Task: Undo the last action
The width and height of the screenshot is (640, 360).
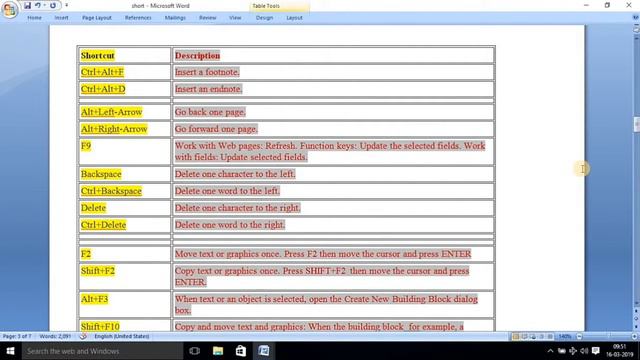Action: (x=38, y=5)
